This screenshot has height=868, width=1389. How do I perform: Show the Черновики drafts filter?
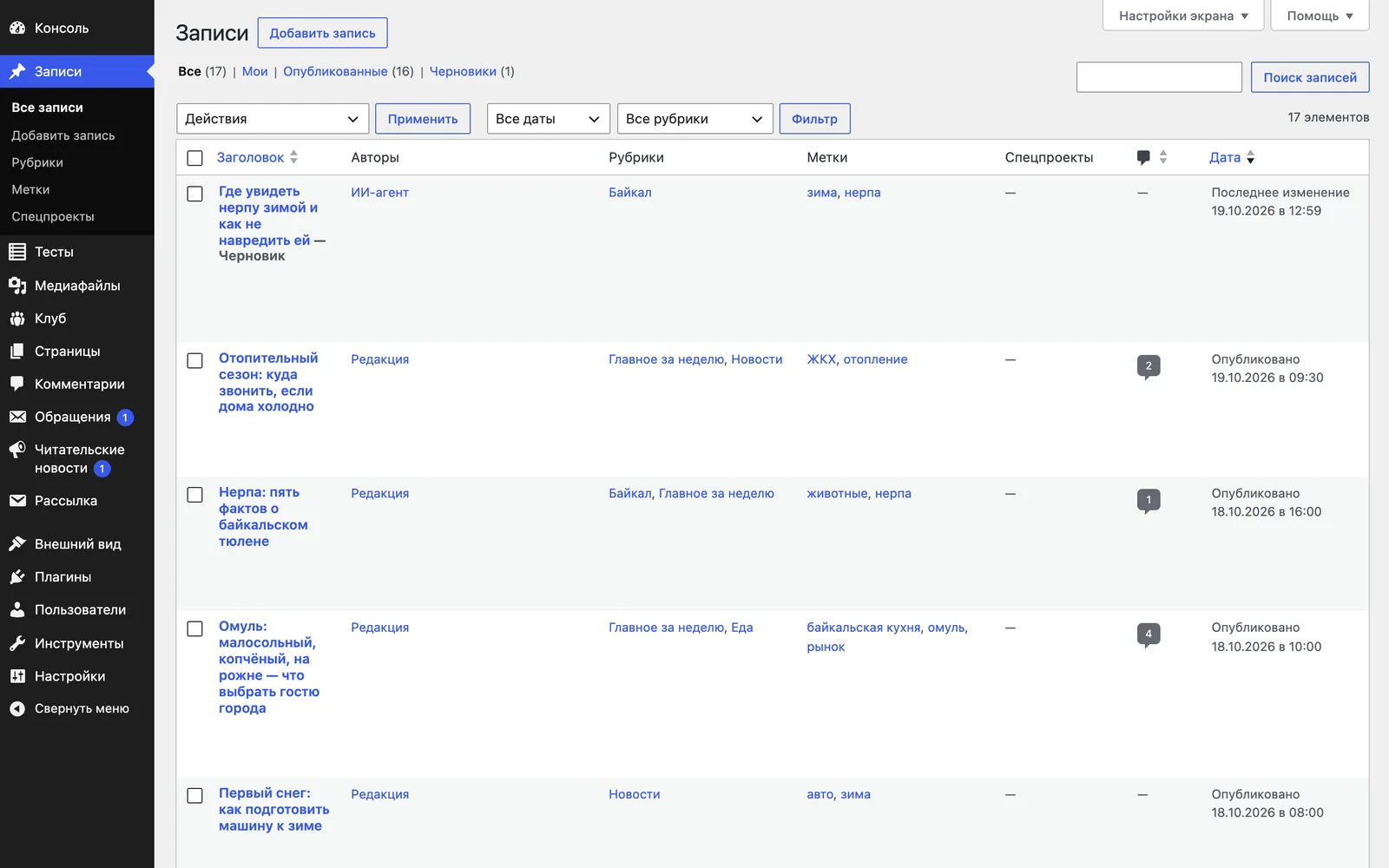pos(463,71)
